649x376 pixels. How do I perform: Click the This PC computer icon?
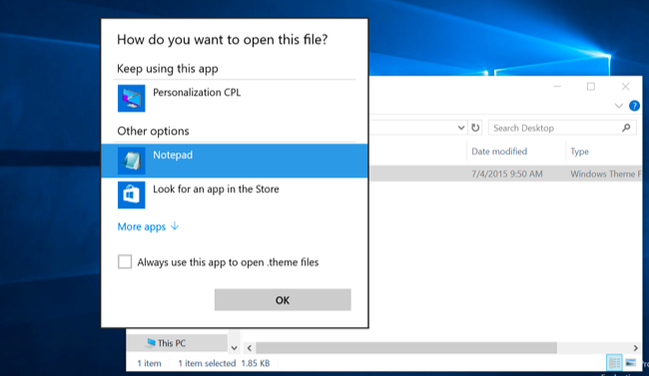click(151, 342)
